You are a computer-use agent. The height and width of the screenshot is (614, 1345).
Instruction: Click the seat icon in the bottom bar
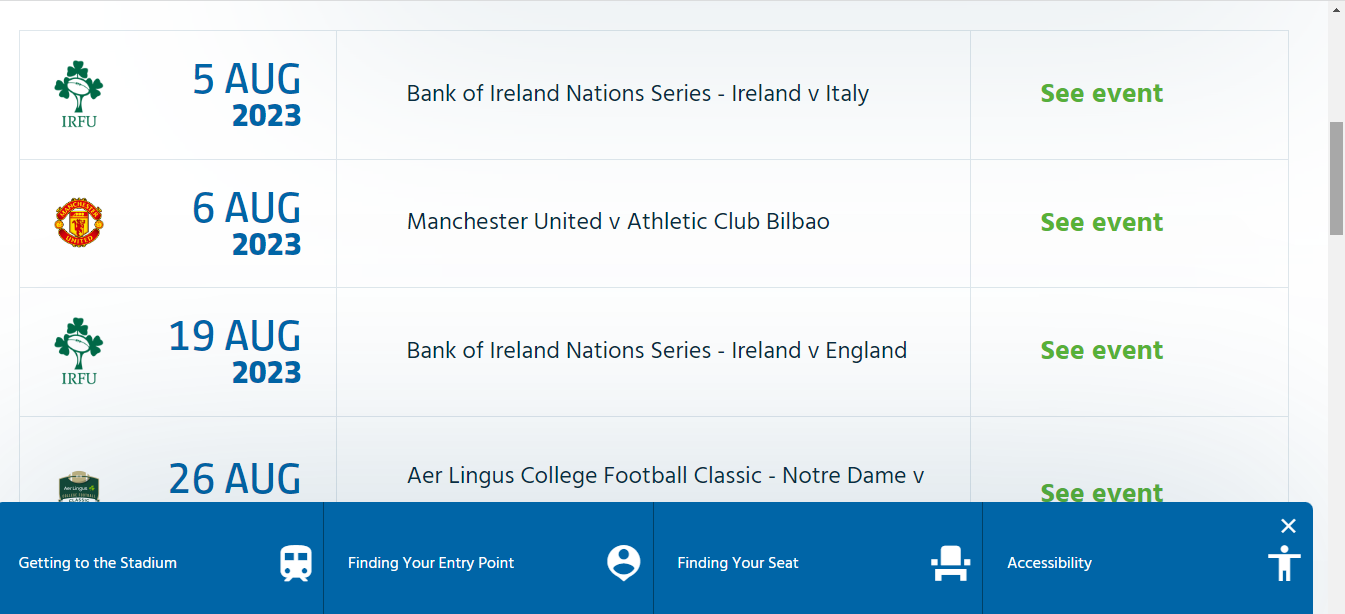[x=950, y=563]
